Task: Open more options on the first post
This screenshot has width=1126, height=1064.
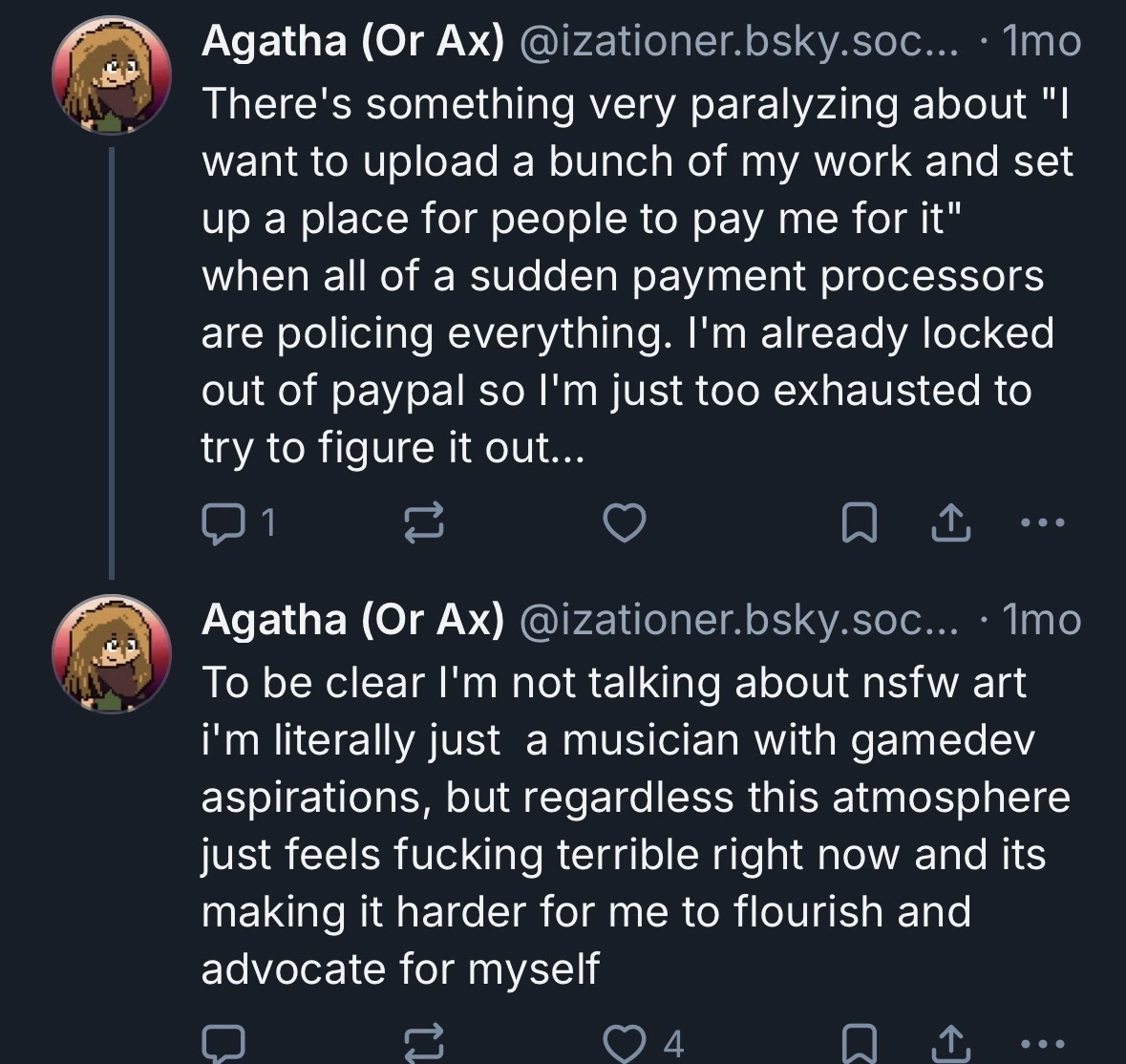Action: point(1043,522)
